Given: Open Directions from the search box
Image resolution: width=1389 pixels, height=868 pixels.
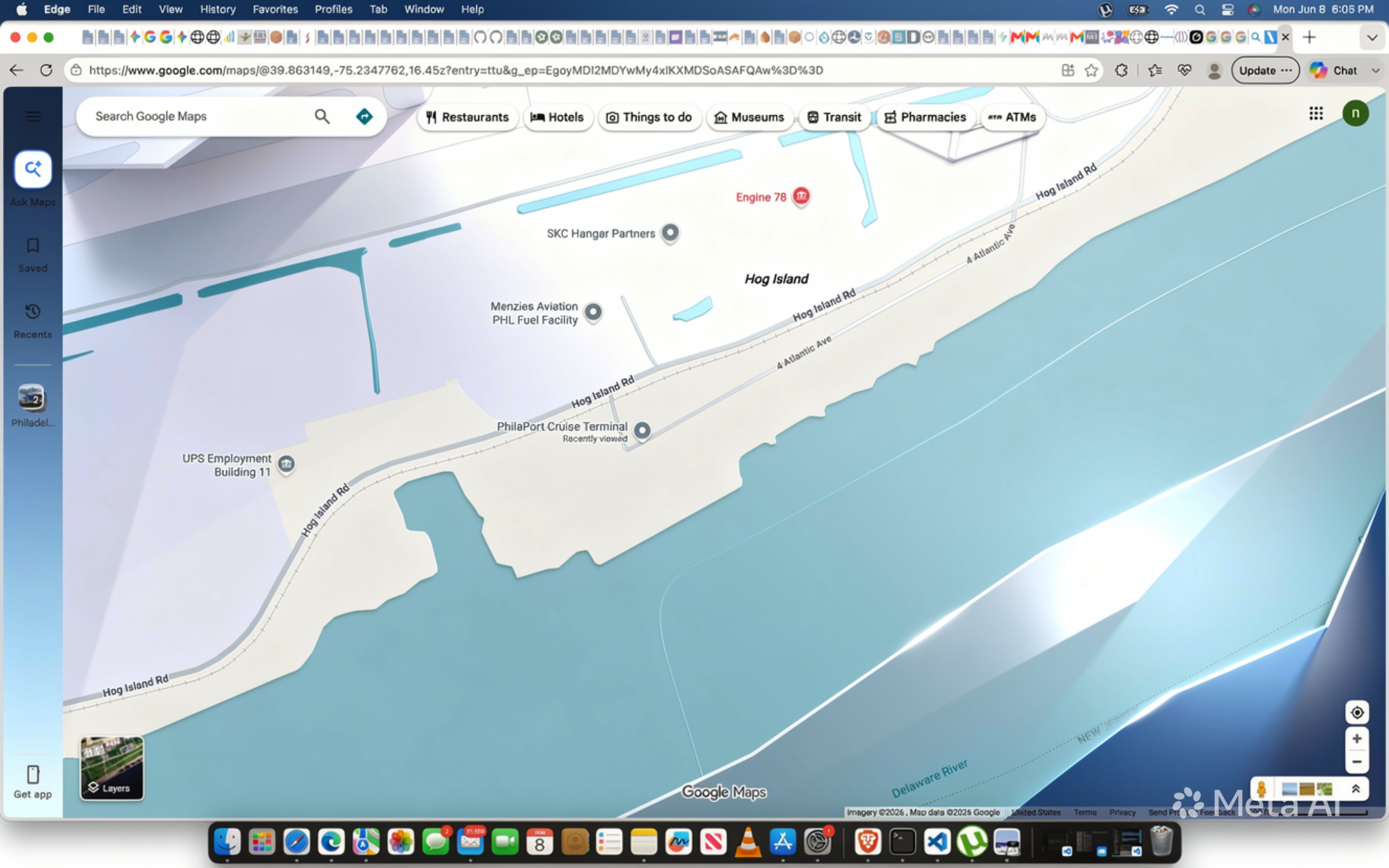Looking at the screenshot, I should point(364,117).
